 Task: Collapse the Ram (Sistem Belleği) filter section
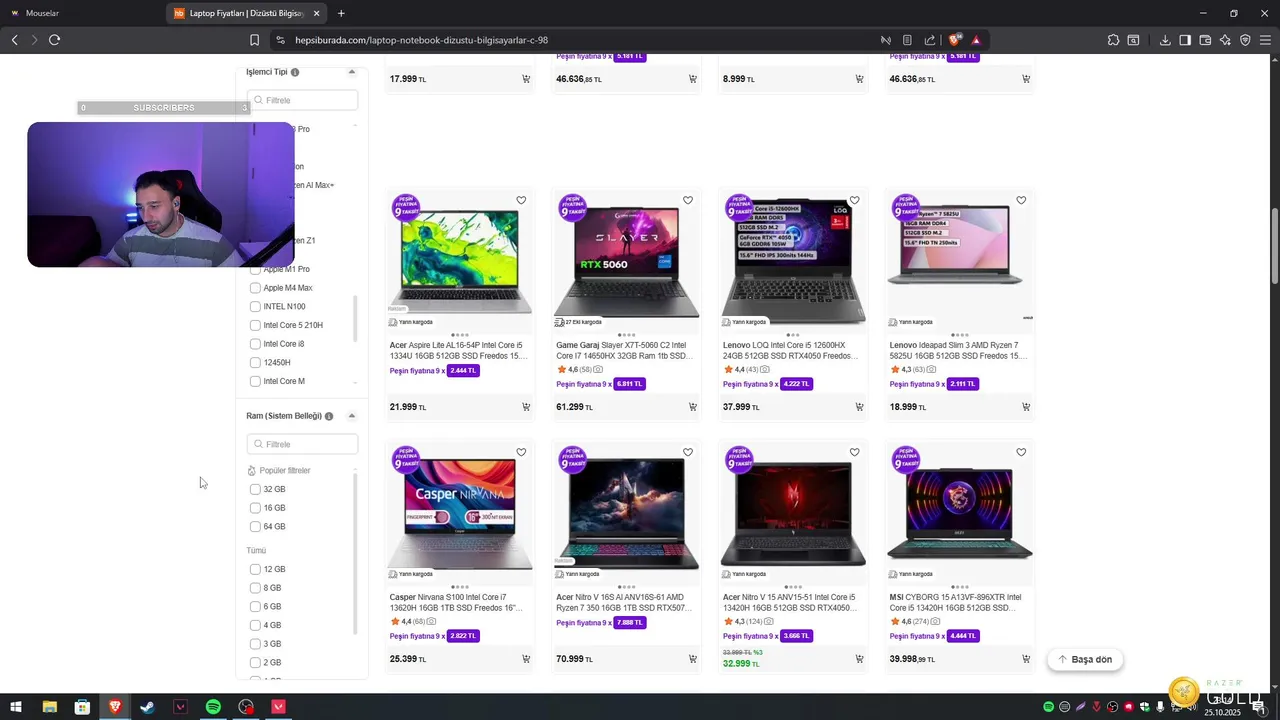351,416
